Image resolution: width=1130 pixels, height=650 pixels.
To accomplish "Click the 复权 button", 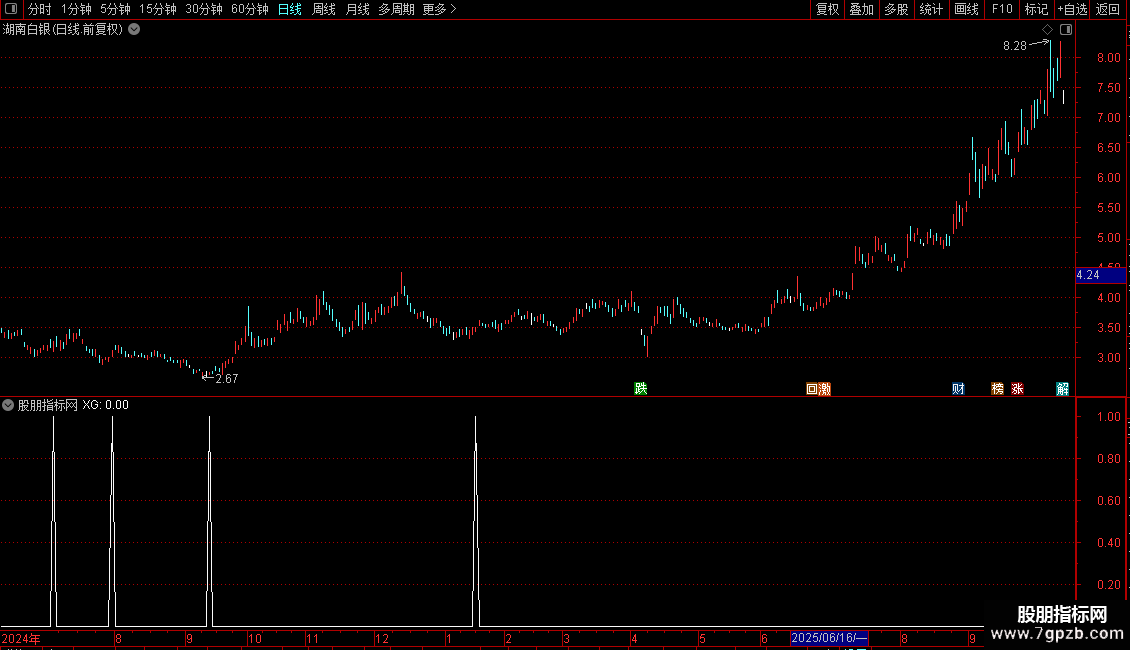I will pyautogui.click(x=827, y=9).
